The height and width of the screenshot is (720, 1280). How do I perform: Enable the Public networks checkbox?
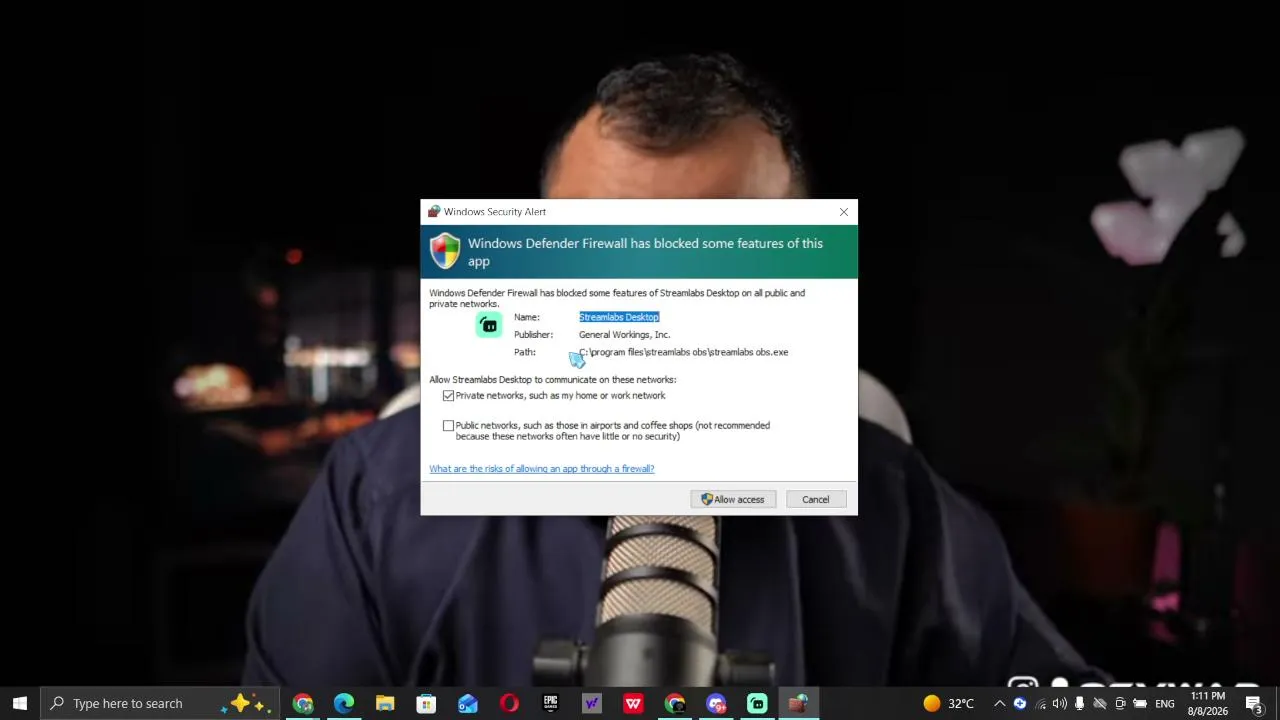(448, 426)
